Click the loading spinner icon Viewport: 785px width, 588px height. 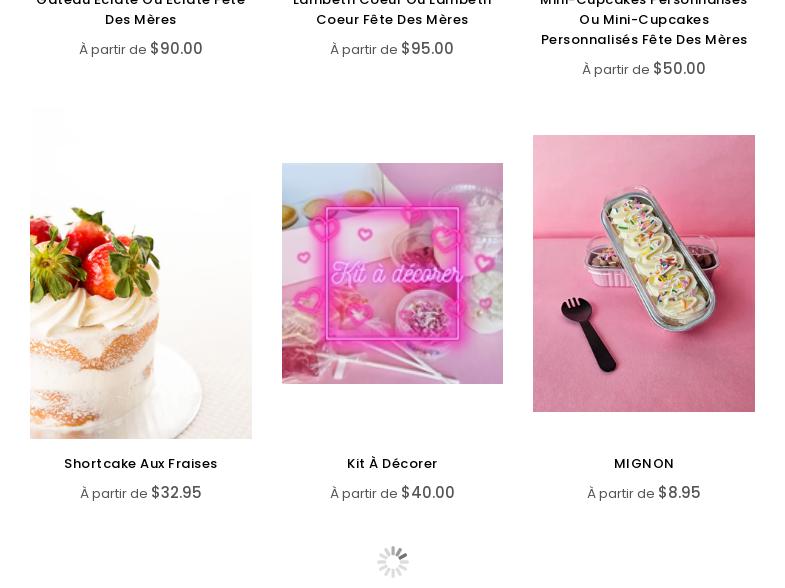(x=393, y=561)
